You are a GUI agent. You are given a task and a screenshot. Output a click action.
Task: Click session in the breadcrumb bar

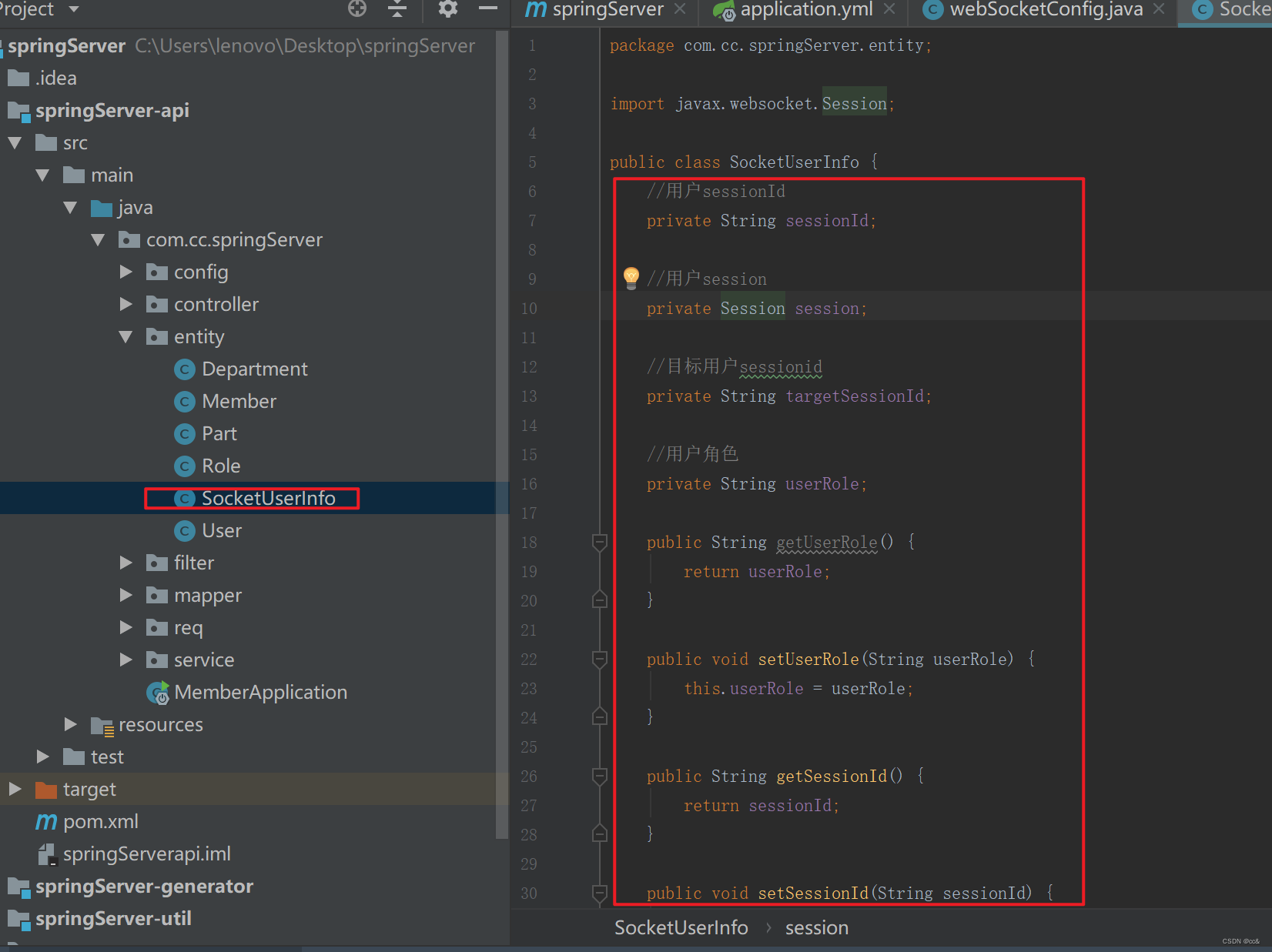pos(816,927)
